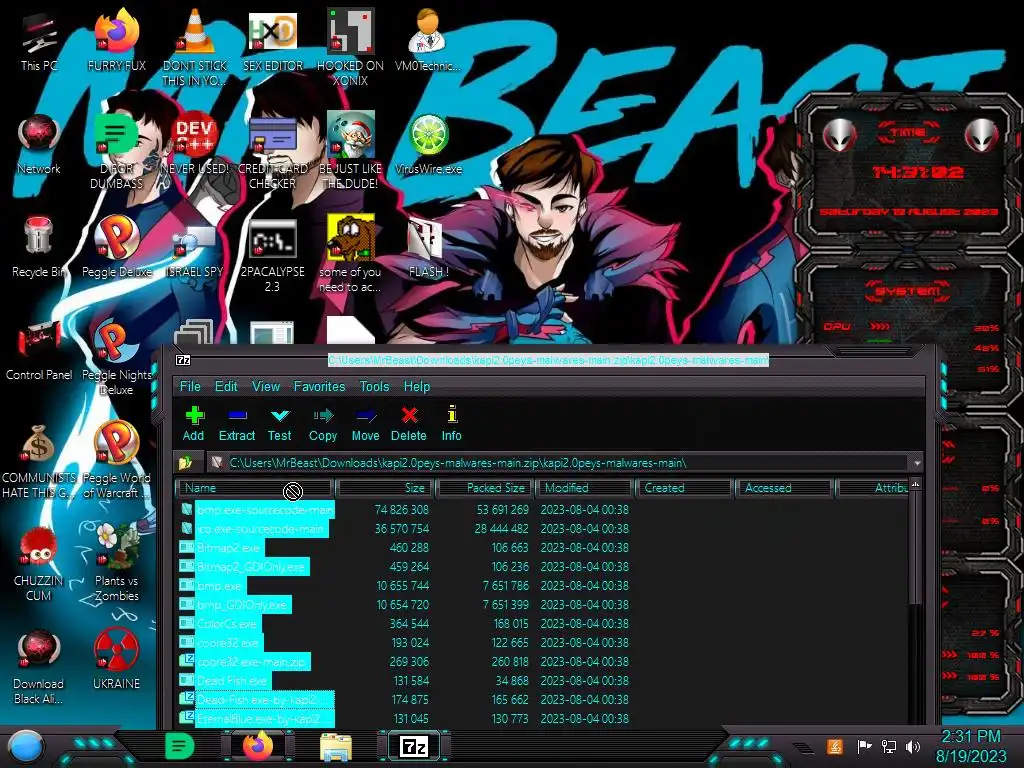
Task: Click the Firefox taskbar icon
Action: [258, 746]
